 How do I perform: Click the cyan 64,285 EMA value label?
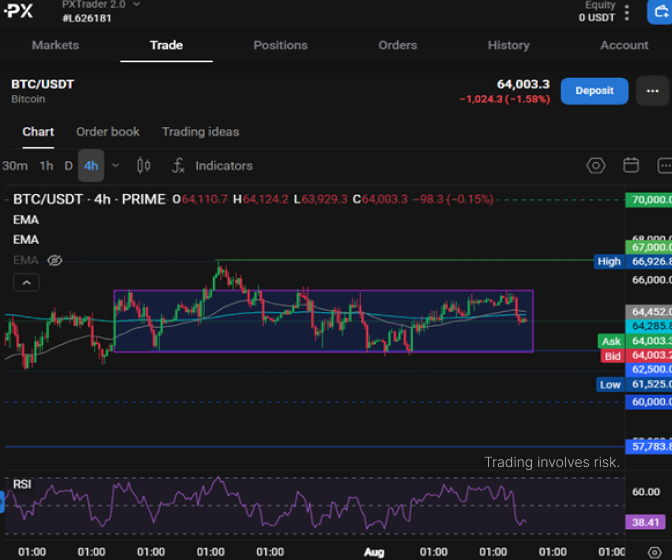(649, 326)
